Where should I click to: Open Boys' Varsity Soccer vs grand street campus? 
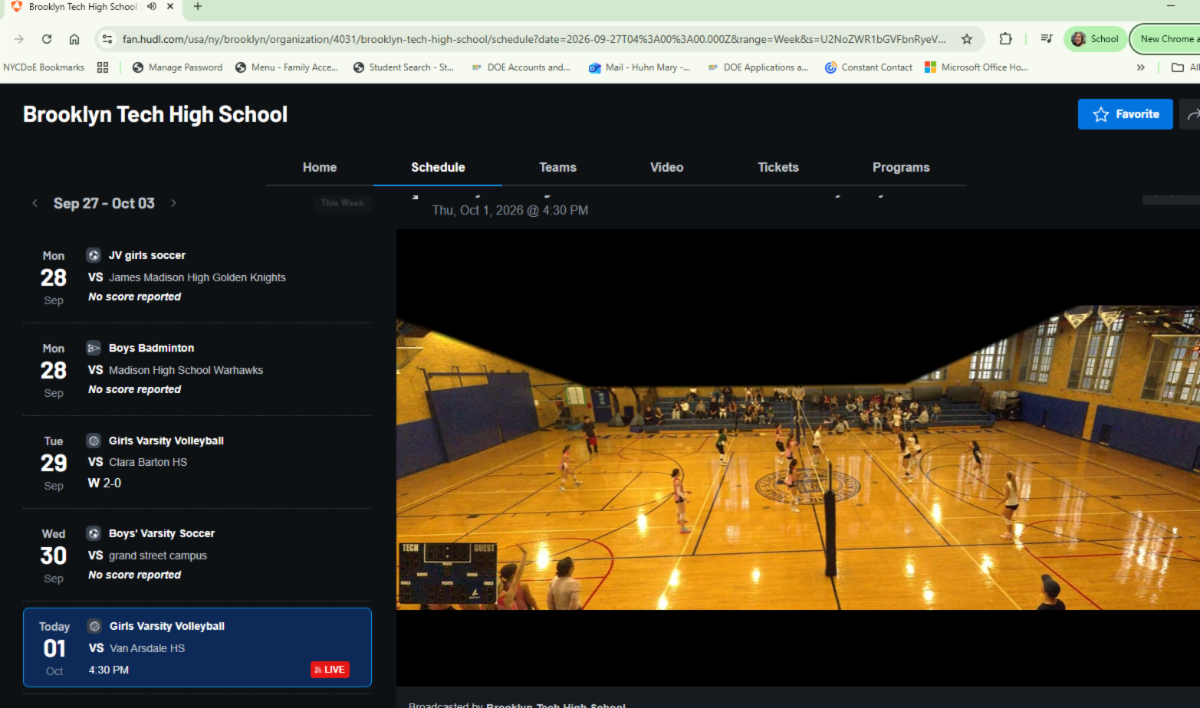pyautogui.click(x=197, y=555)
